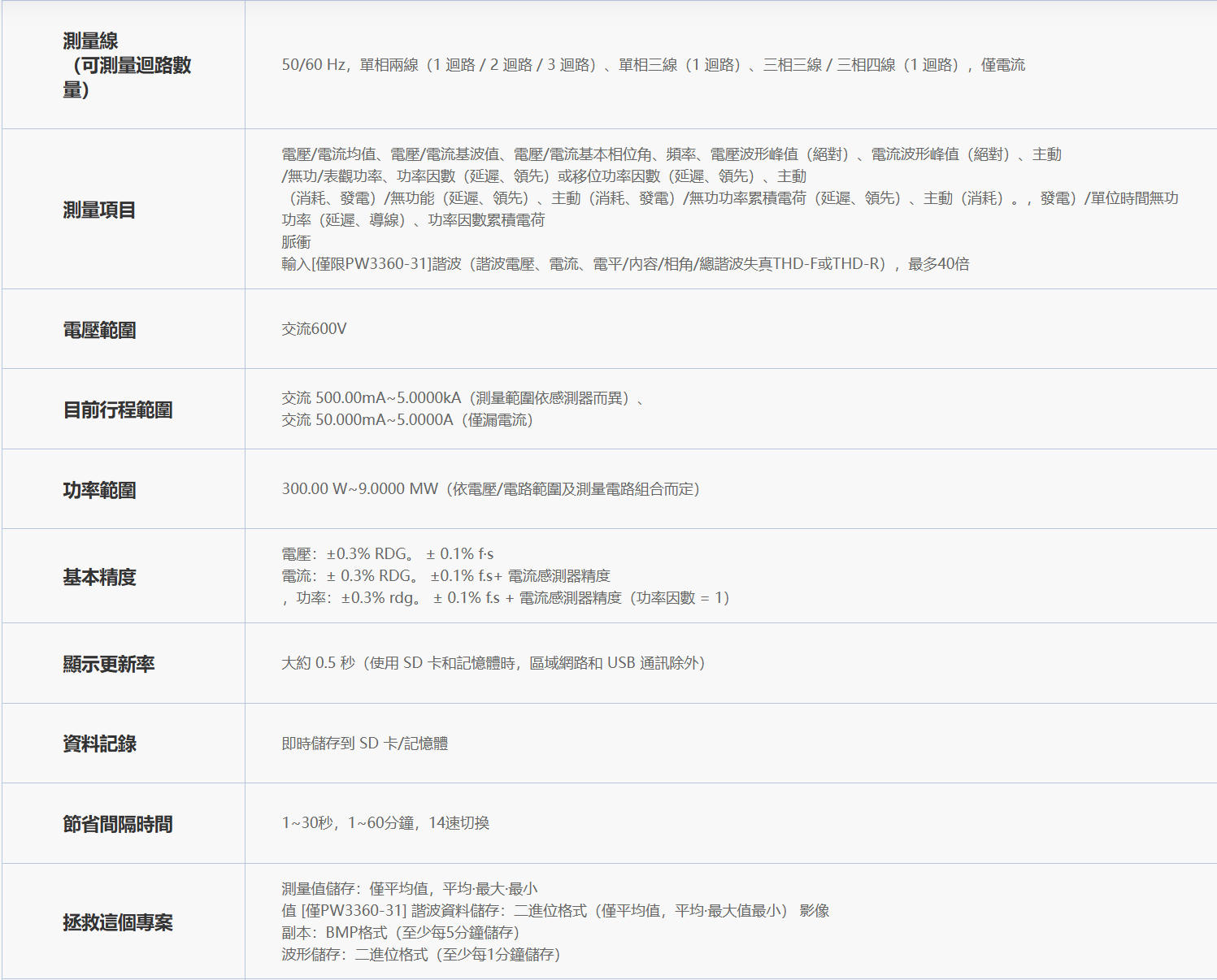Screen dimensions: 1217x980
Task: Click the 300.00 W~9.0000 MW power value
Action: (360, 489)
